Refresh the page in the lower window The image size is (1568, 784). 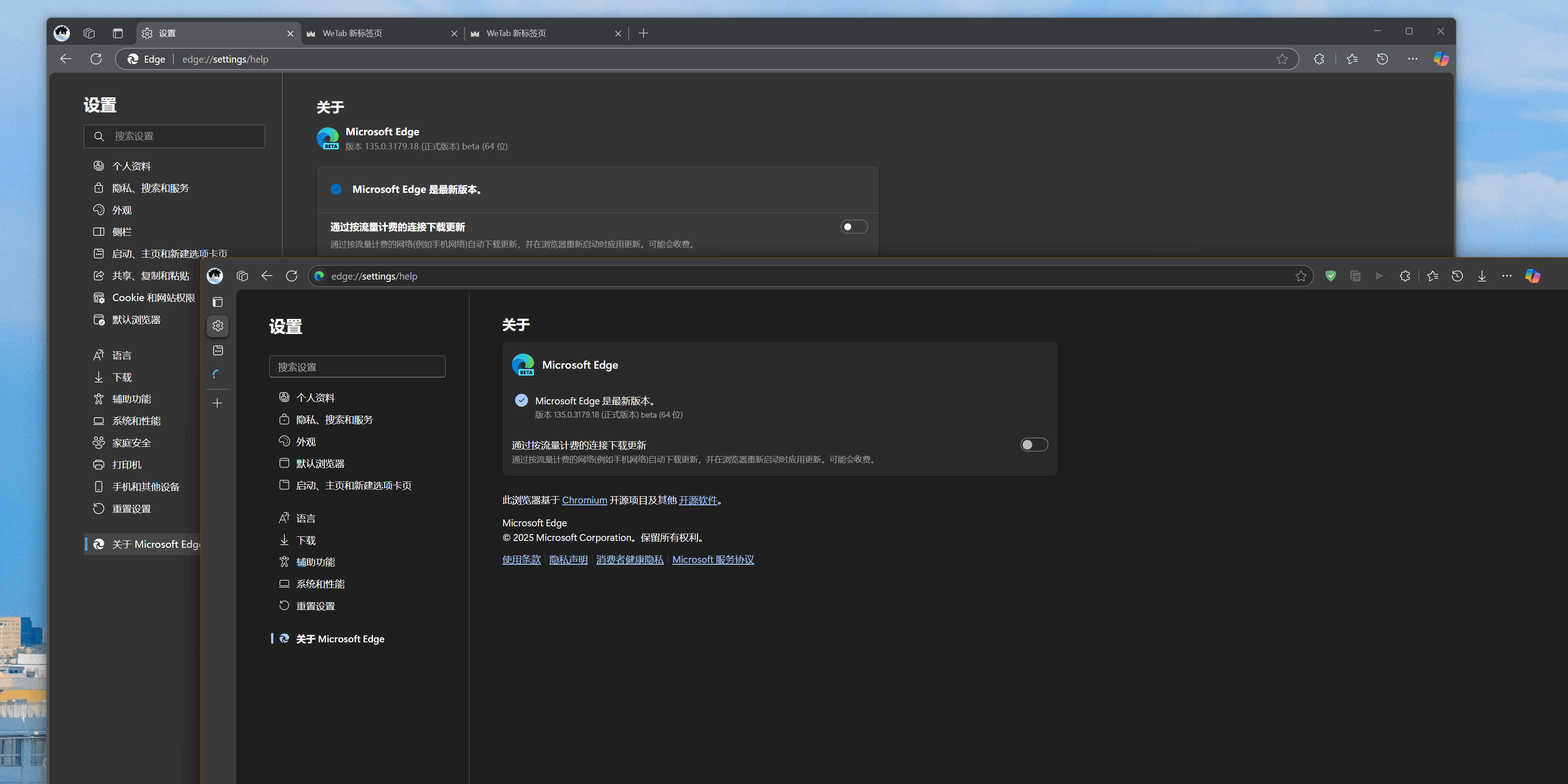[292, 276]
